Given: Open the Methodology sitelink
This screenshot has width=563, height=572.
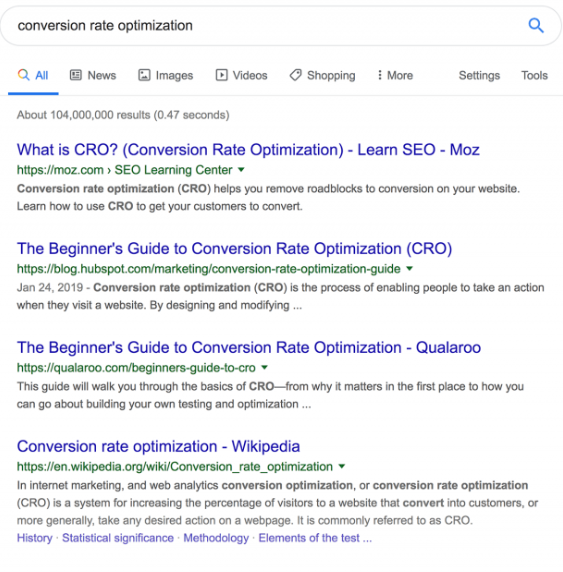Looking at the screenshot, I should [216, 538].
